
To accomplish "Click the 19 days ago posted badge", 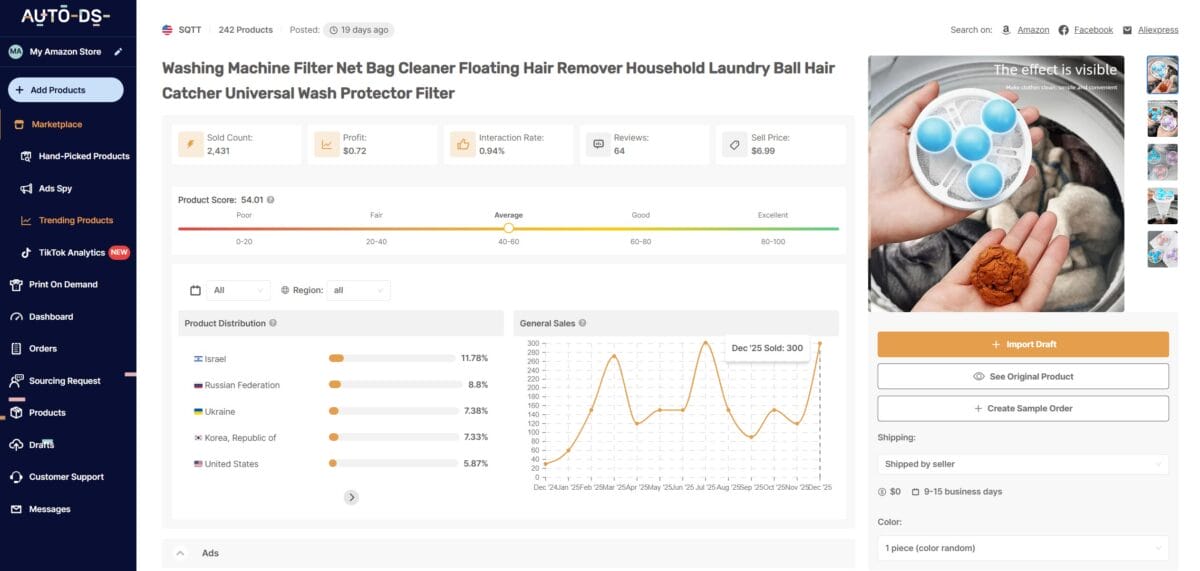I will 358,30.
